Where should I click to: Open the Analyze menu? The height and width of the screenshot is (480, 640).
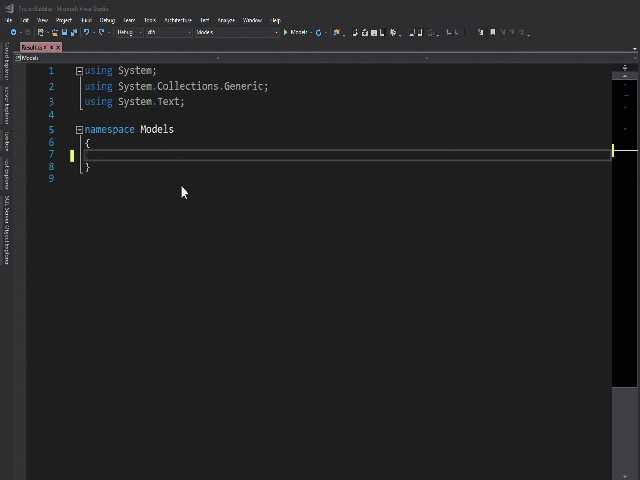click(x=226, y=20)
